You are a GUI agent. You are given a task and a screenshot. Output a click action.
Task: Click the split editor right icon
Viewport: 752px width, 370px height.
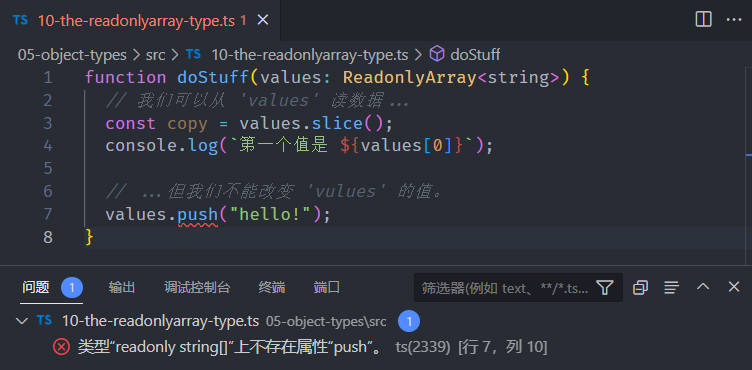pyautogui.click(x=703, y=20)
